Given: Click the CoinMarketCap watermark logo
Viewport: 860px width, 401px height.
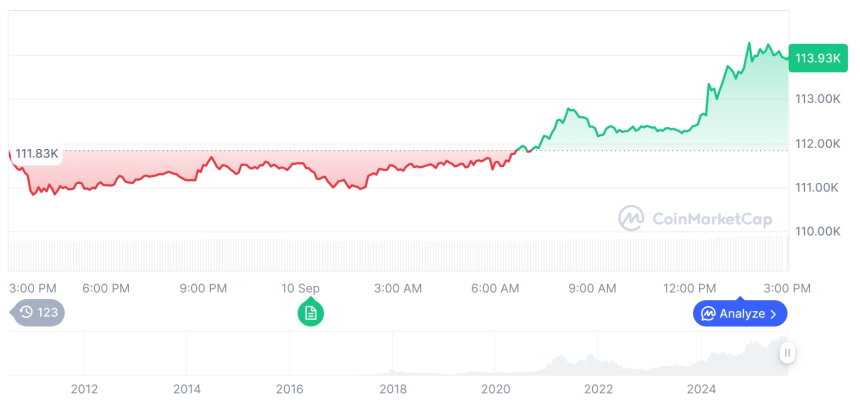Looking at the screenshot, I should point(695,217).
